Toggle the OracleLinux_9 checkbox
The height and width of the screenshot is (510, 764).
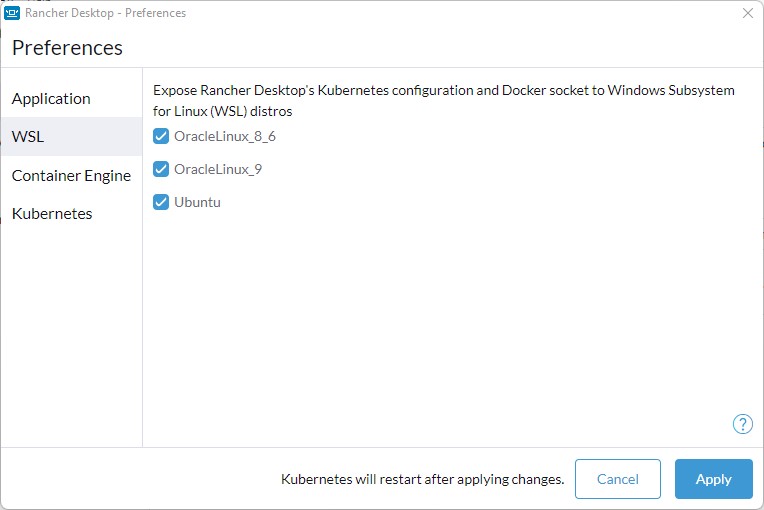coord(161,169)
